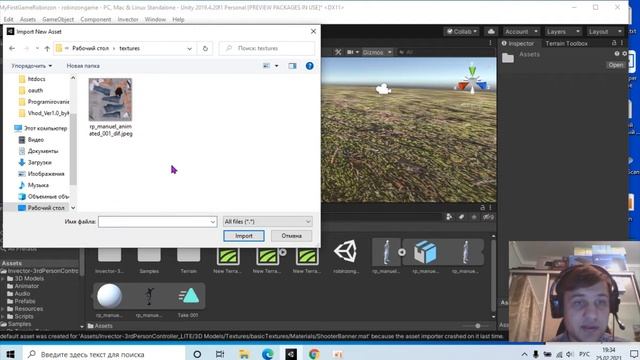Open Microsoft Edge from the taskbar
Image resolution: width=640 pixels, height=360 pixels.
click(x=268, y=354)
